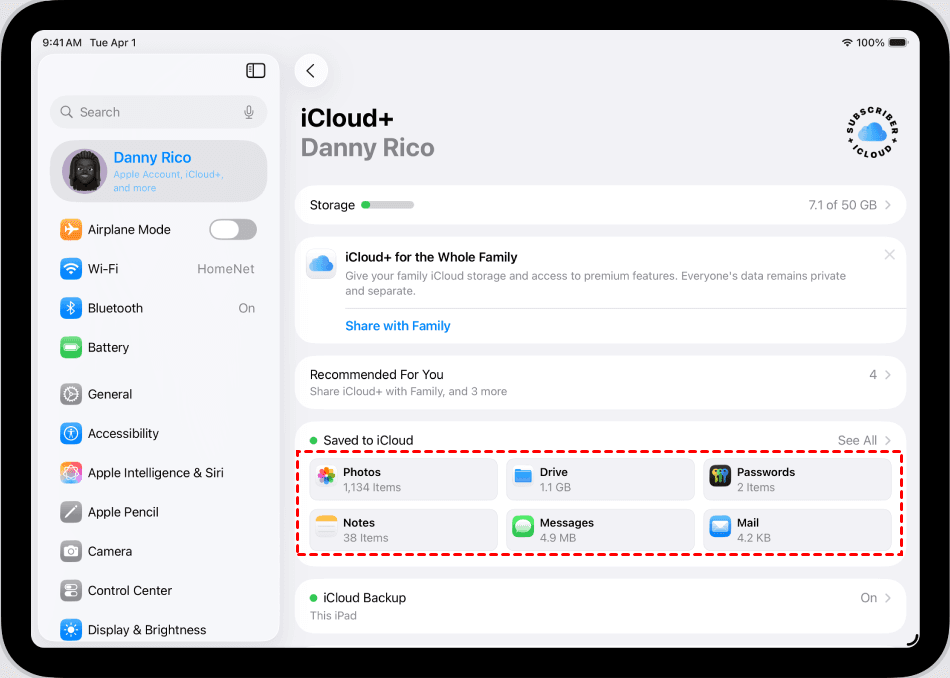Image resolution: width=950 pixels, height=678 pixels.
Task: Select Battery in the sidebar
Action: click(159, 347)
